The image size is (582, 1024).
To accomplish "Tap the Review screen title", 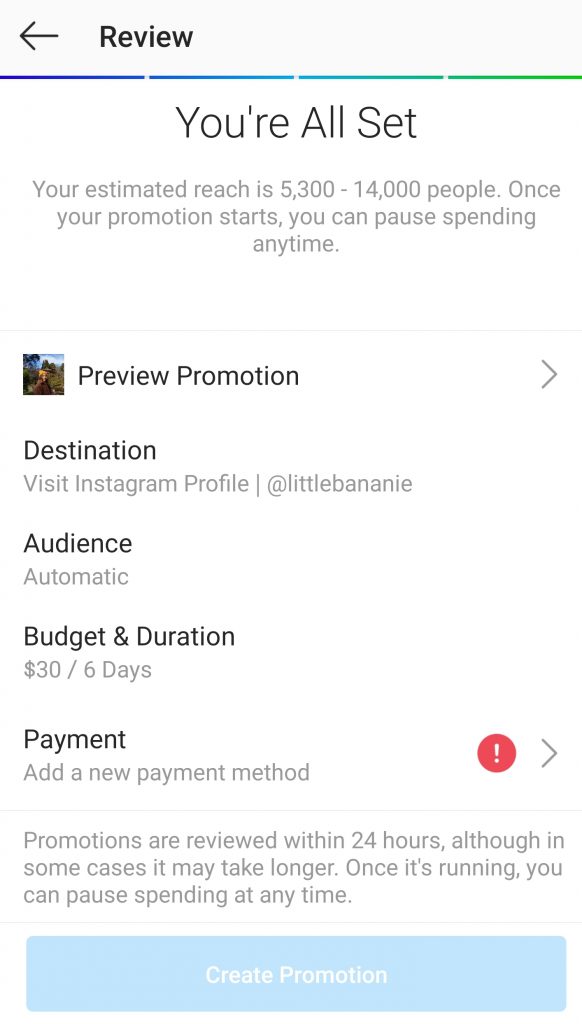I will coord(146,36).
